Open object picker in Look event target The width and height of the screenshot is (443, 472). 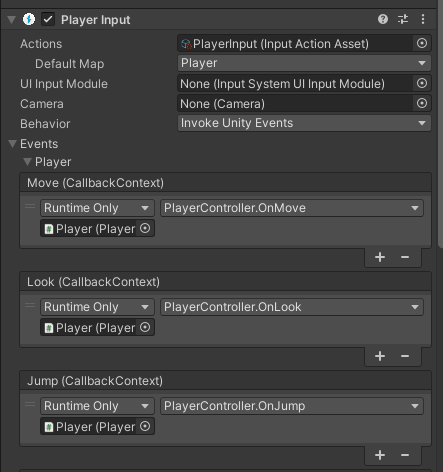[145, 327]
